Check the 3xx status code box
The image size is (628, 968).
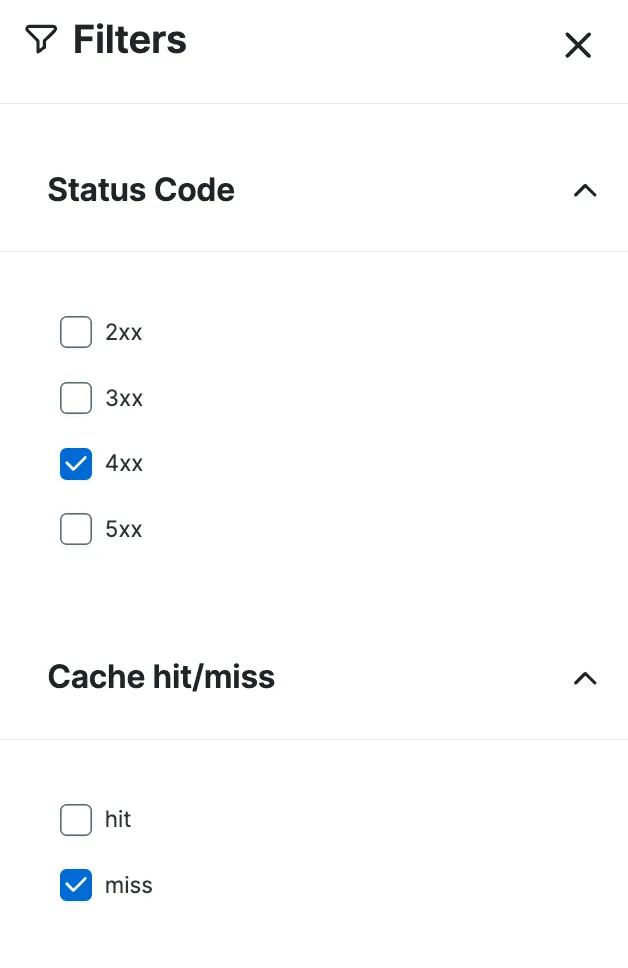pos(76,398)
